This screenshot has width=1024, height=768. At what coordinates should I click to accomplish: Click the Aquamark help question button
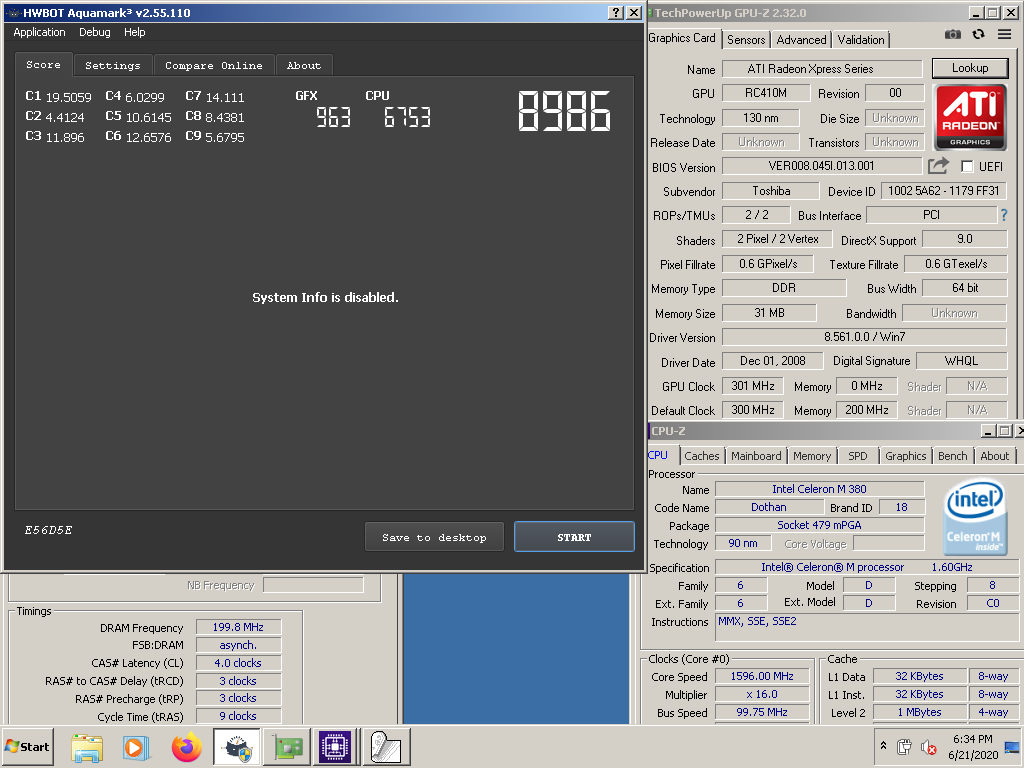pyautogui.click(x=615, y=12)
